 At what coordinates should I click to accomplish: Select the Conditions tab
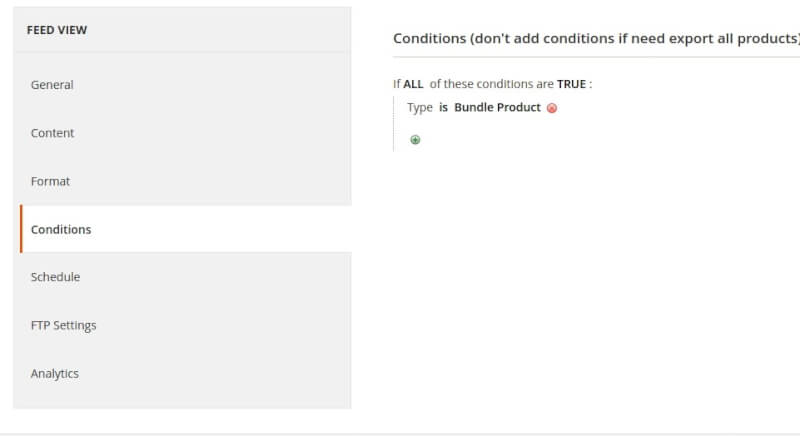tap(61, 229)
